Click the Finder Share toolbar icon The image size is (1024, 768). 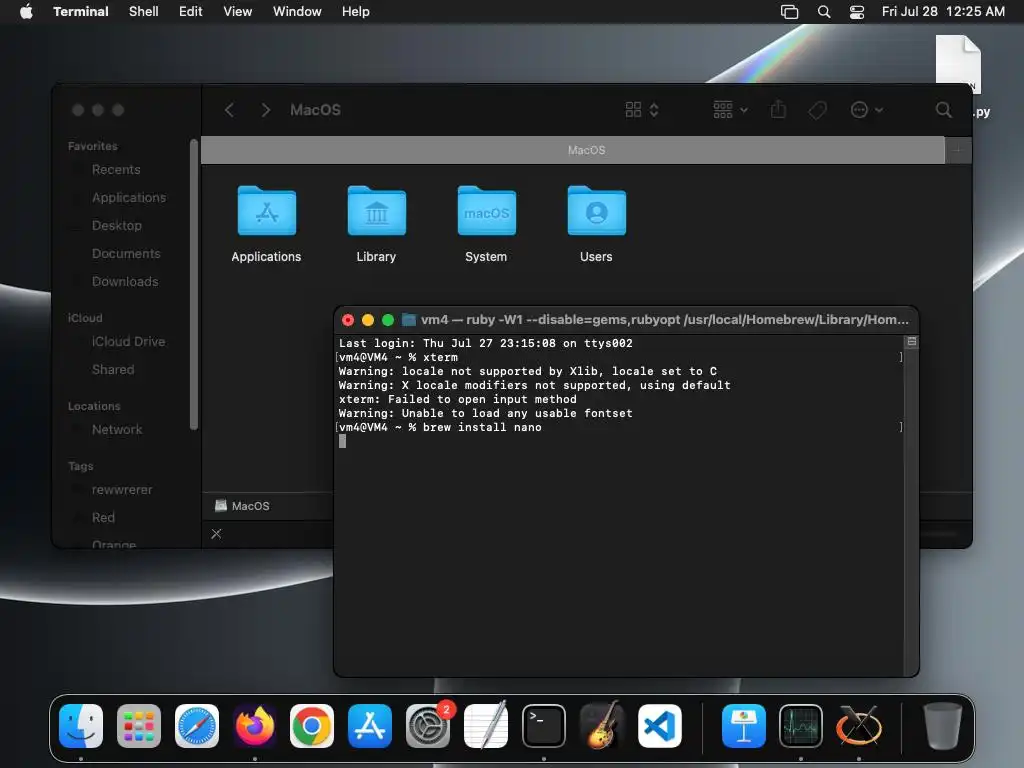pyautogui.click(x=778, y=109)
